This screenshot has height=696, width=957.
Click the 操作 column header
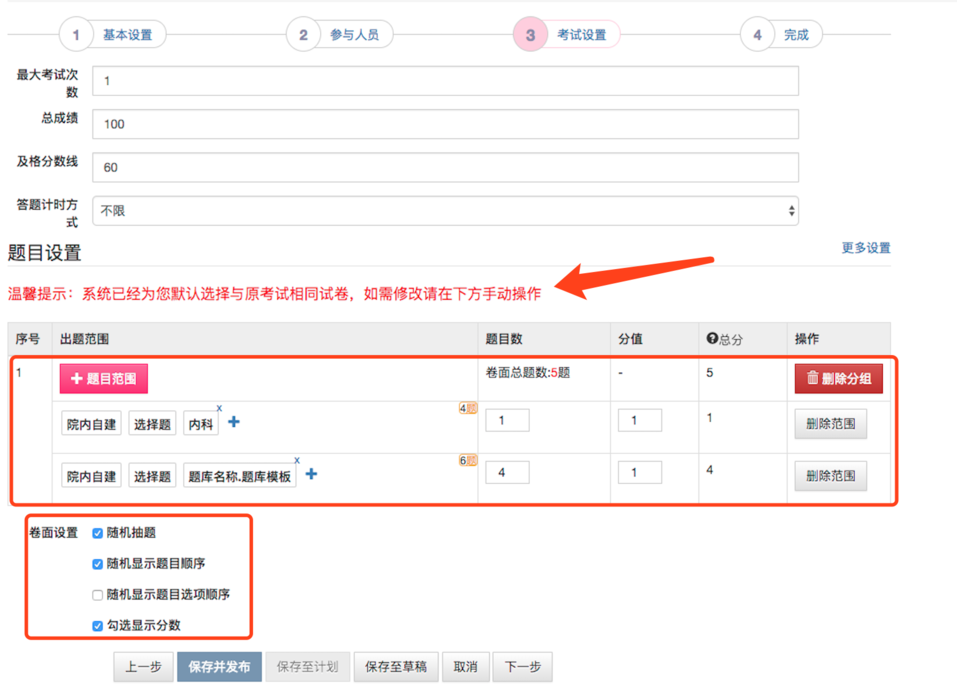(807, 339)
